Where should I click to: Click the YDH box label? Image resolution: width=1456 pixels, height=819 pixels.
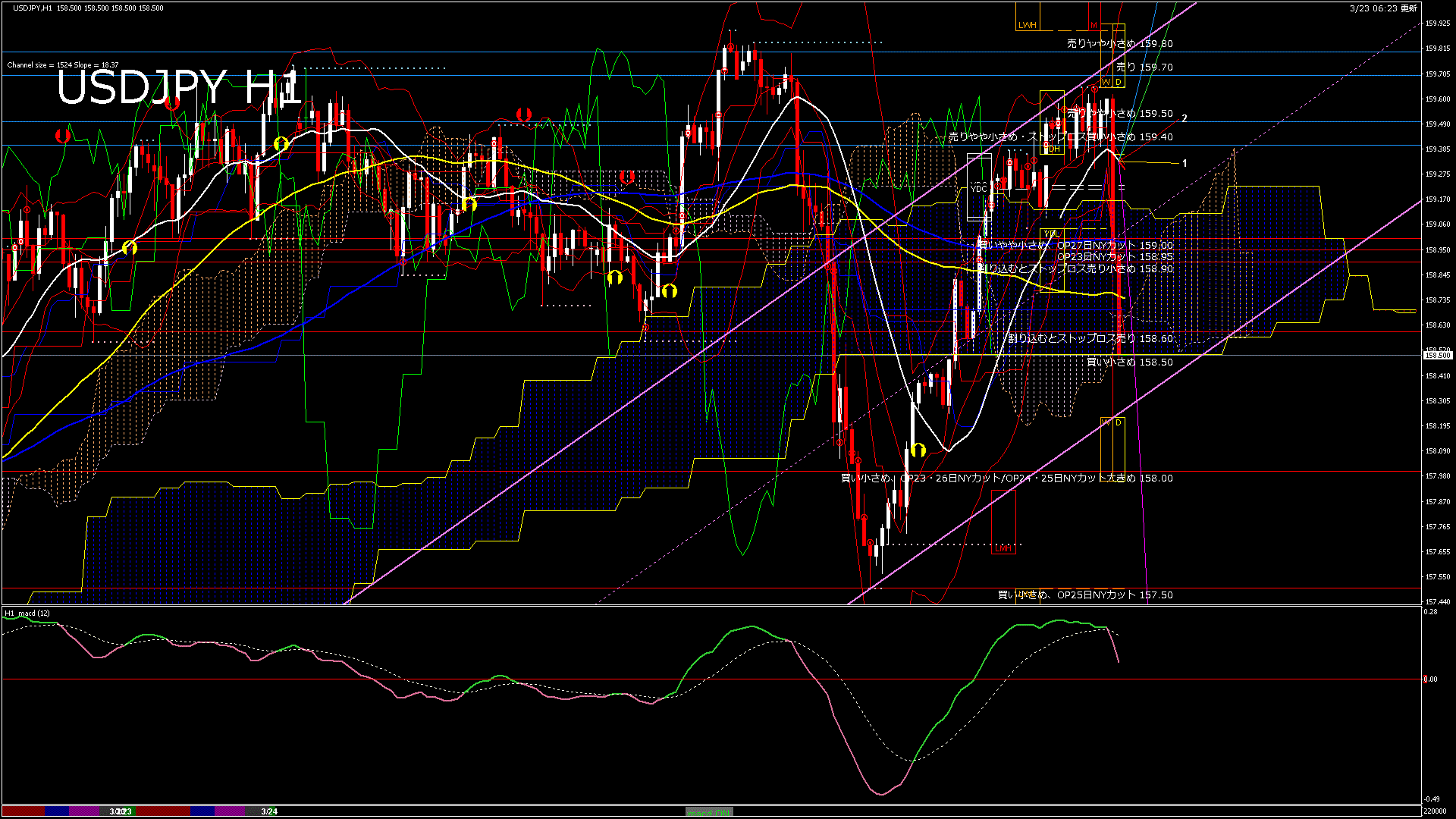click(x=1053, y=149)
